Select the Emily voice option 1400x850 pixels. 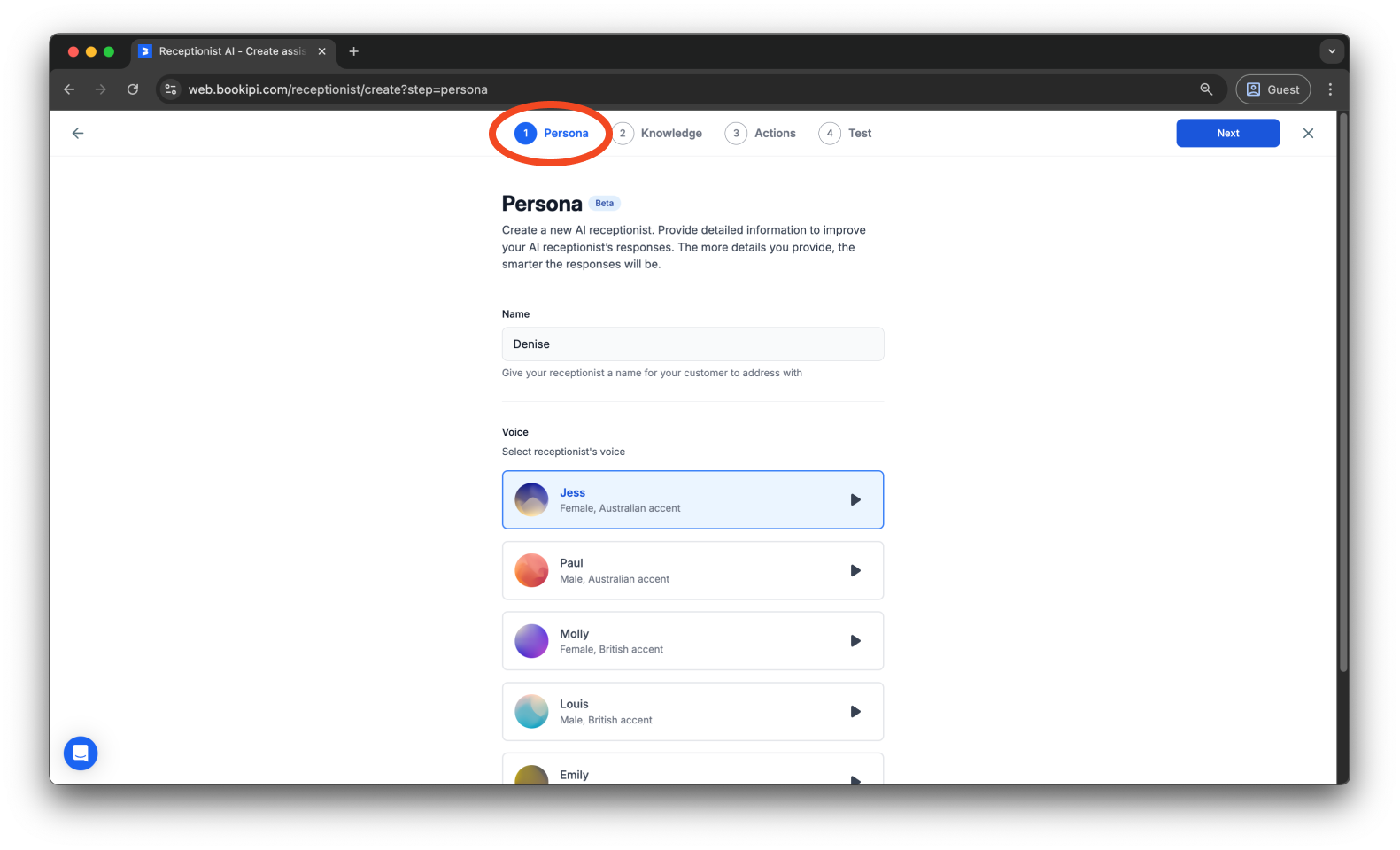pyautogui.click(x=692, y=769)
